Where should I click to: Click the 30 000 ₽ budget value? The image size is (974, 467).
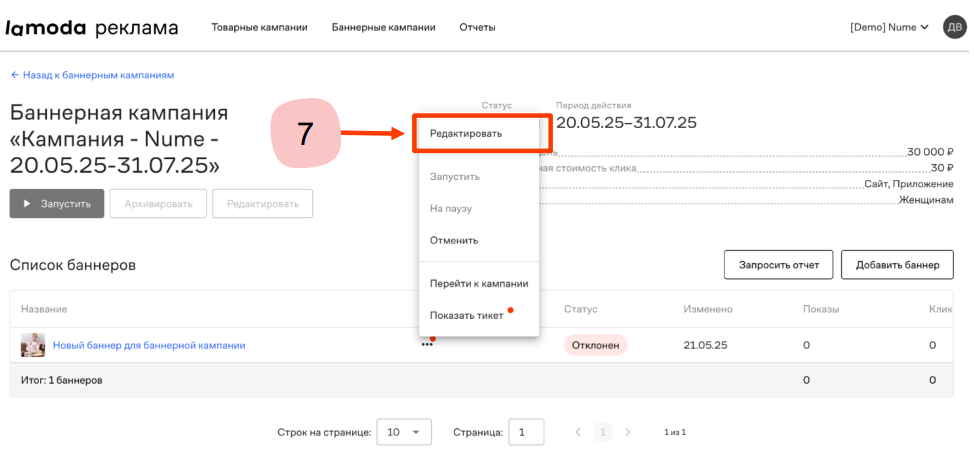click(x=930, y=152)
